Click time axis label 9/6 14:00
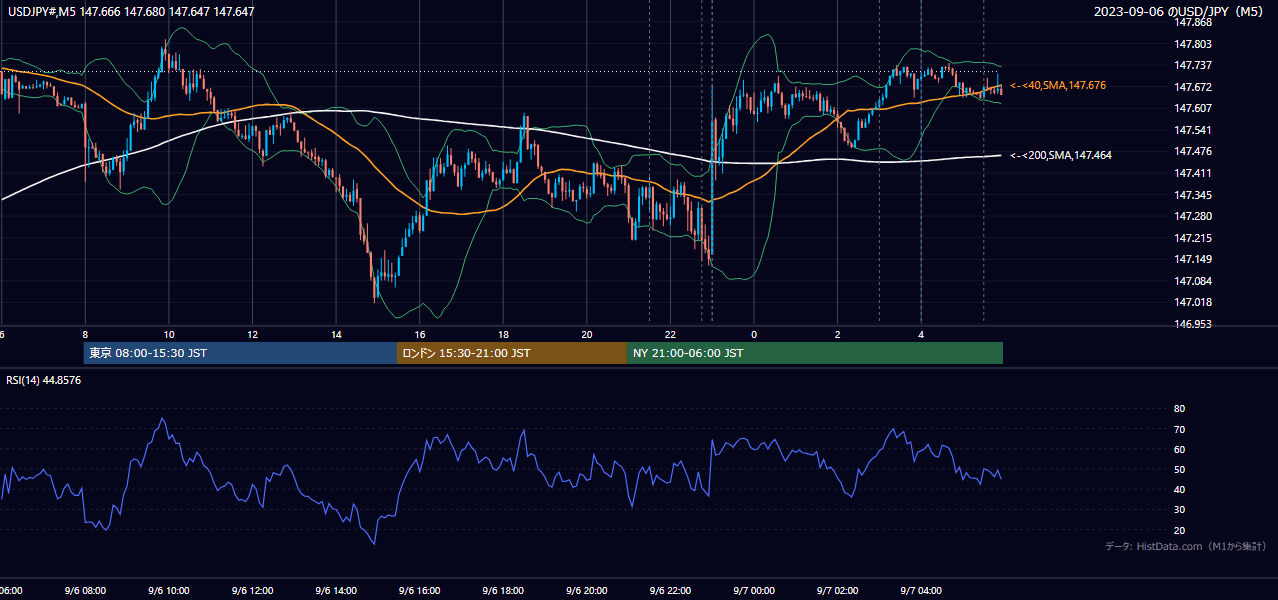1278x600 pixels. click(335, 591)
